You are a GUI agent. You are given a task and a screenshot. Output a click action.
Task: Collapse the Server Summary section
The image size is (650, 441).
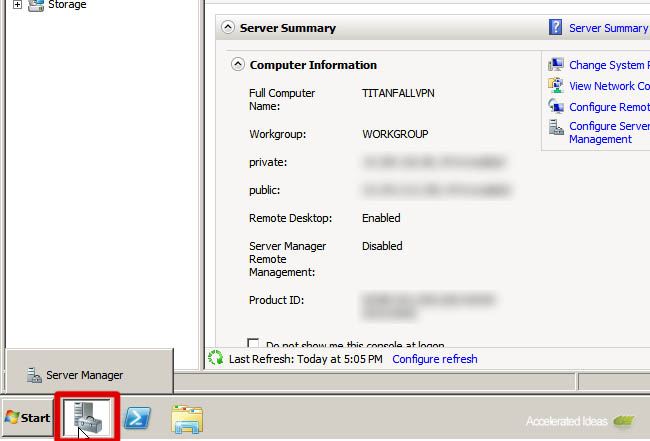pyautogui.click(x=228, y=27)
